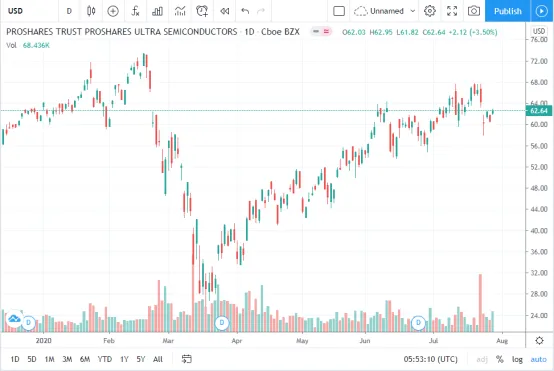Click the Aug label on time axis

pyautogui.click(x=502, y=341)
